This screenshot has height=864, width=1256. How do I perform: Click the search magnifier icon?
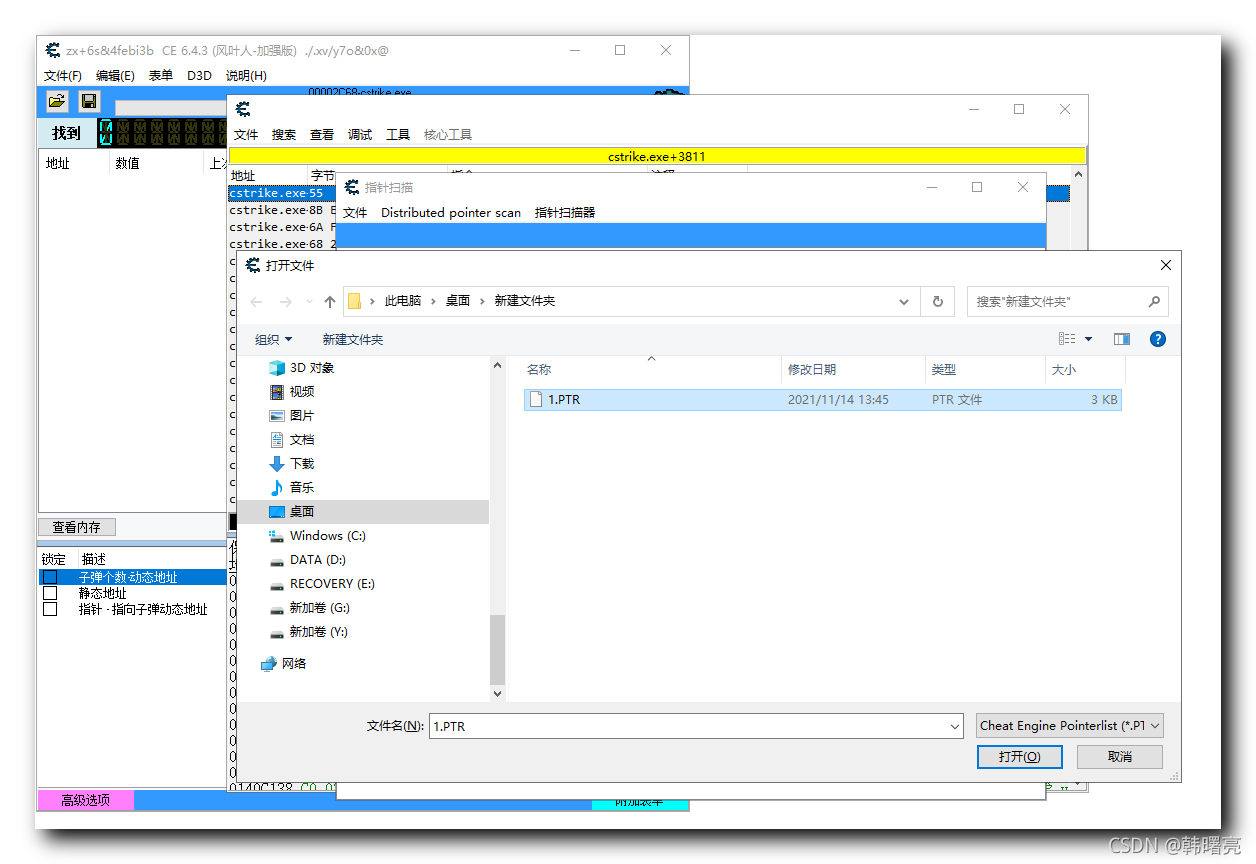coord(1154,301)
